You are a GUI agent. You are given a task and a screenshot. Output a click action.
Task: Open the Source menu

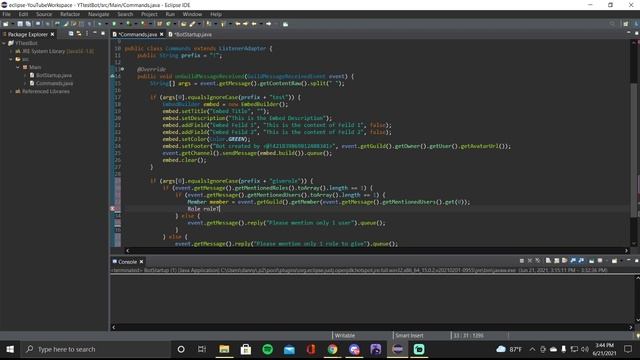(44, 14)
